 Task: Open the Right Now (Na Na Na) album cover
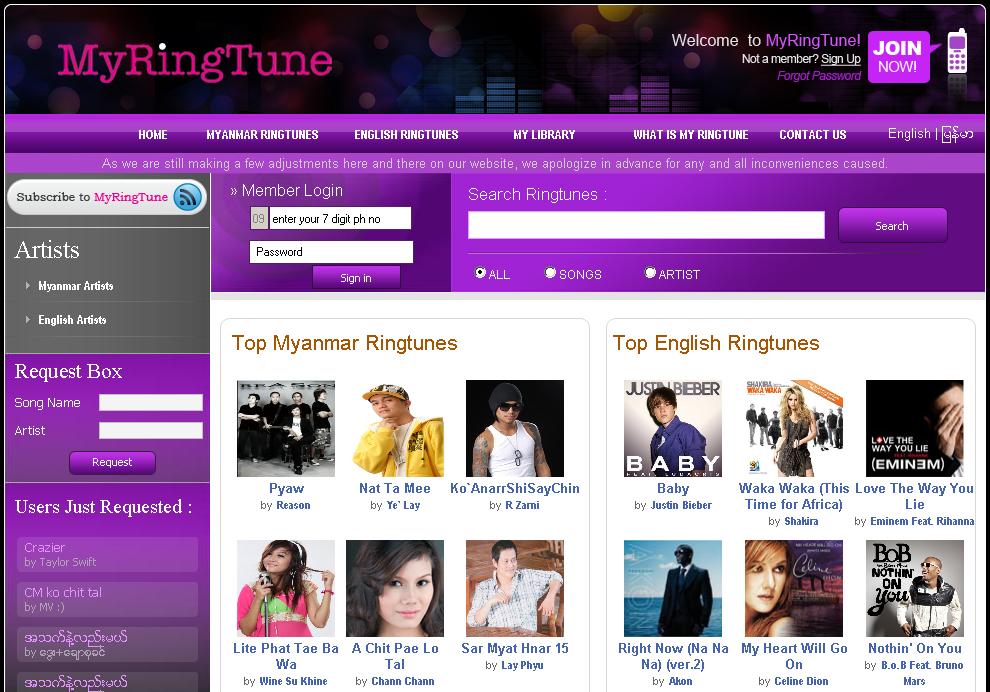[672, 588]
